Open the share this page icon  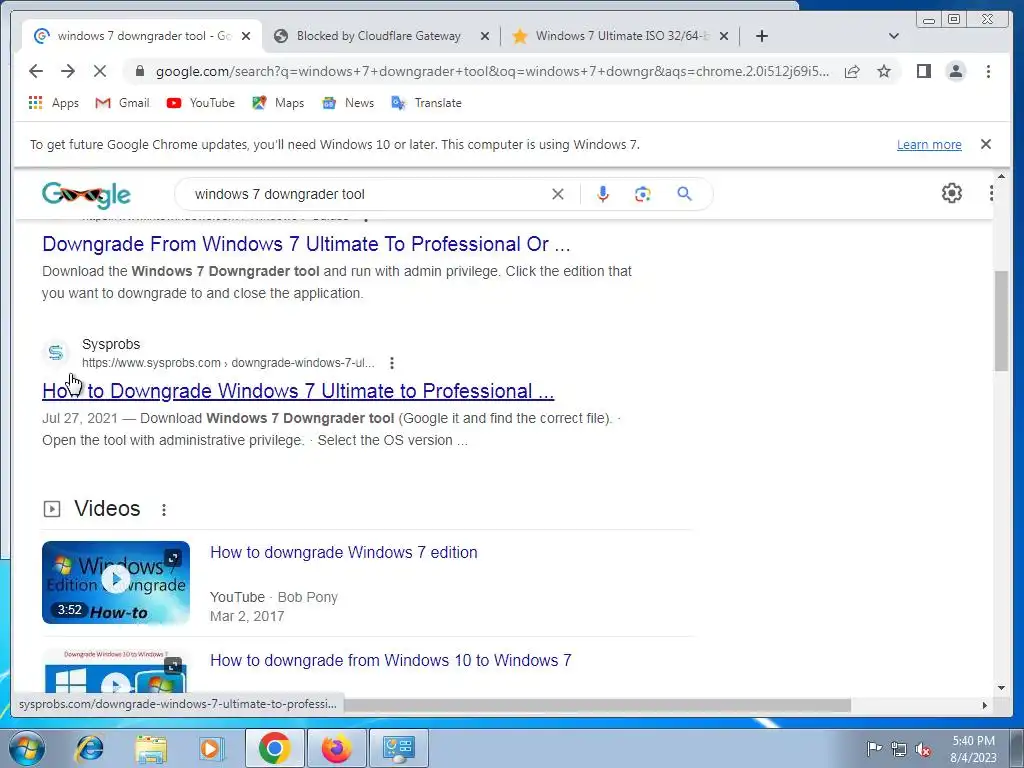coord(852,71)
